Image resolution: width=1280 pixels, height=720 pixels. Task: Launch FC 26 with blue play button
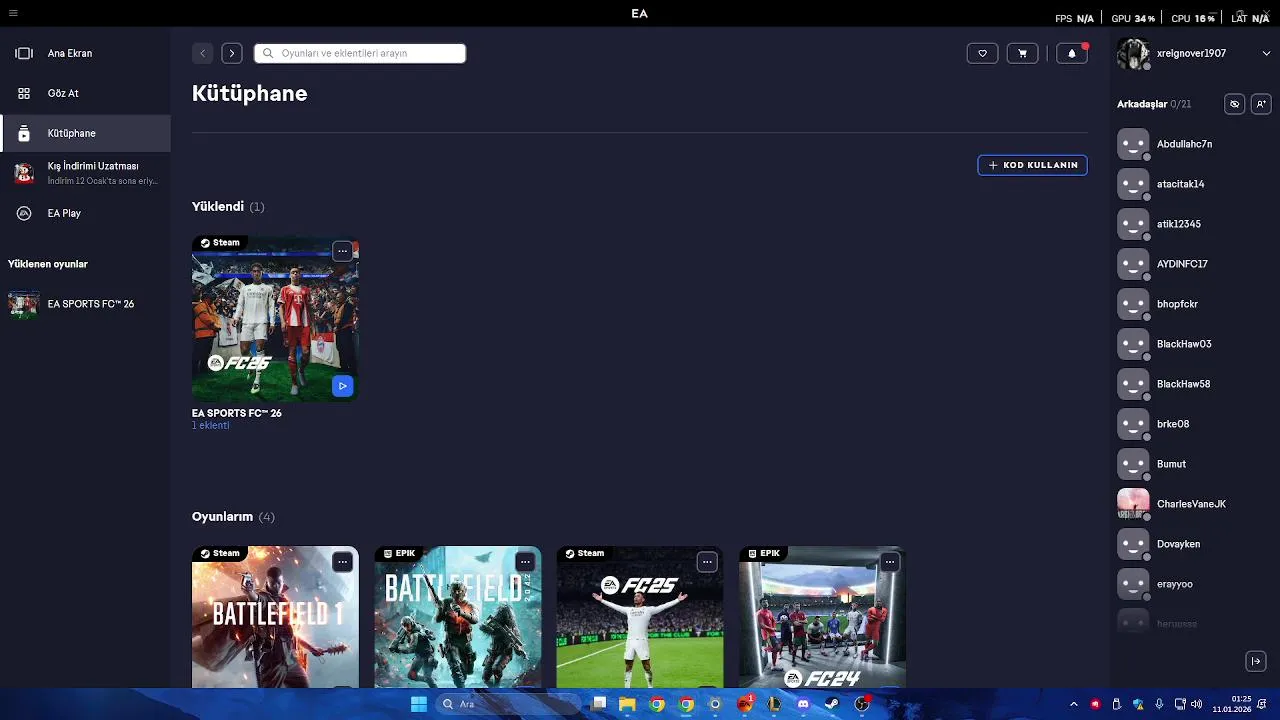coord(342,386)
